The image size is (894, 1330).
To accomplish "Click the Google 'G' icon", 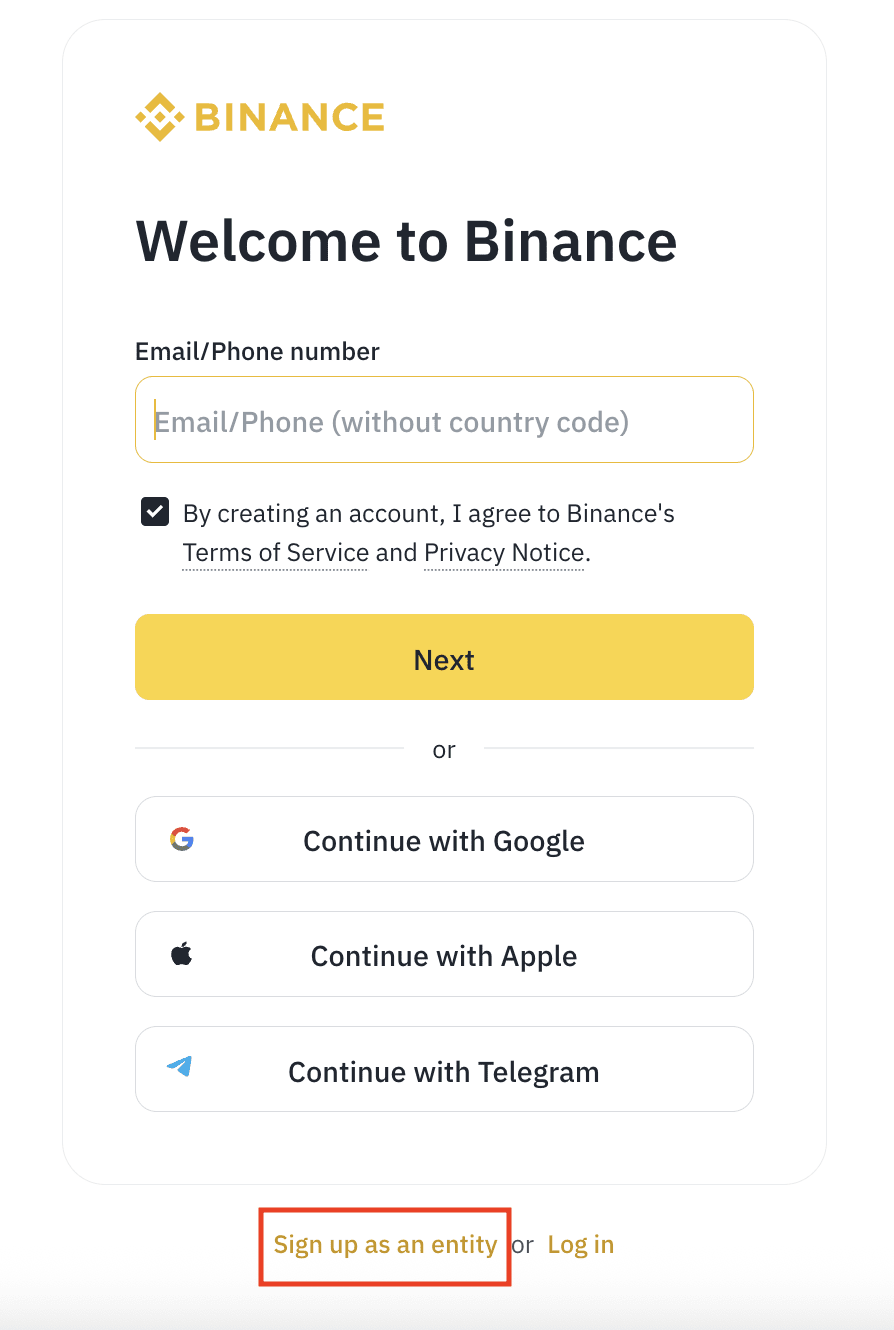I will 181,839.
